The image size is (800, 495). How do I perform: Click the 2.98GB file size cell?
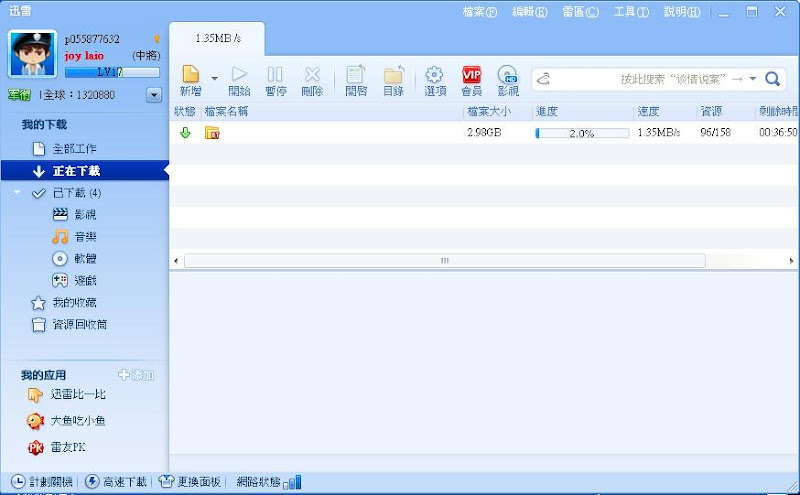484,133
